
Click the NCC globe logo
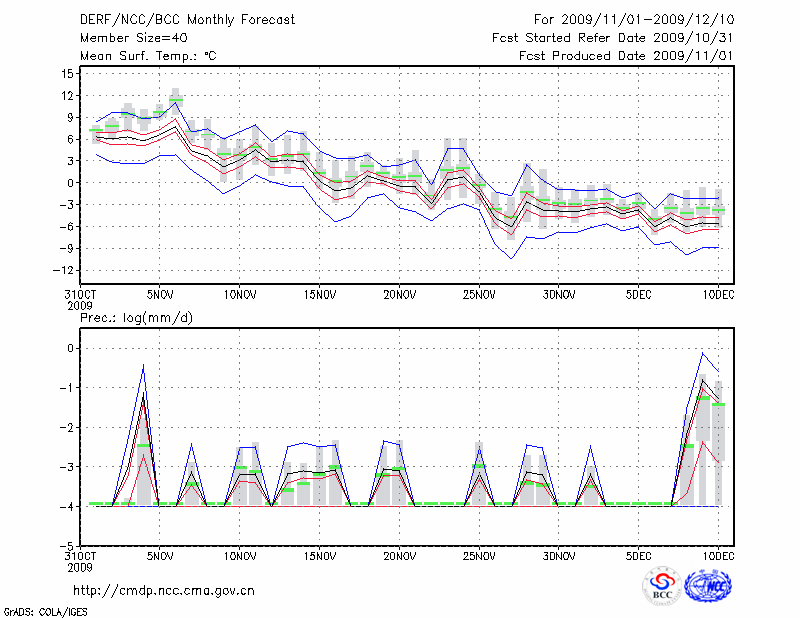pos(709,586)
